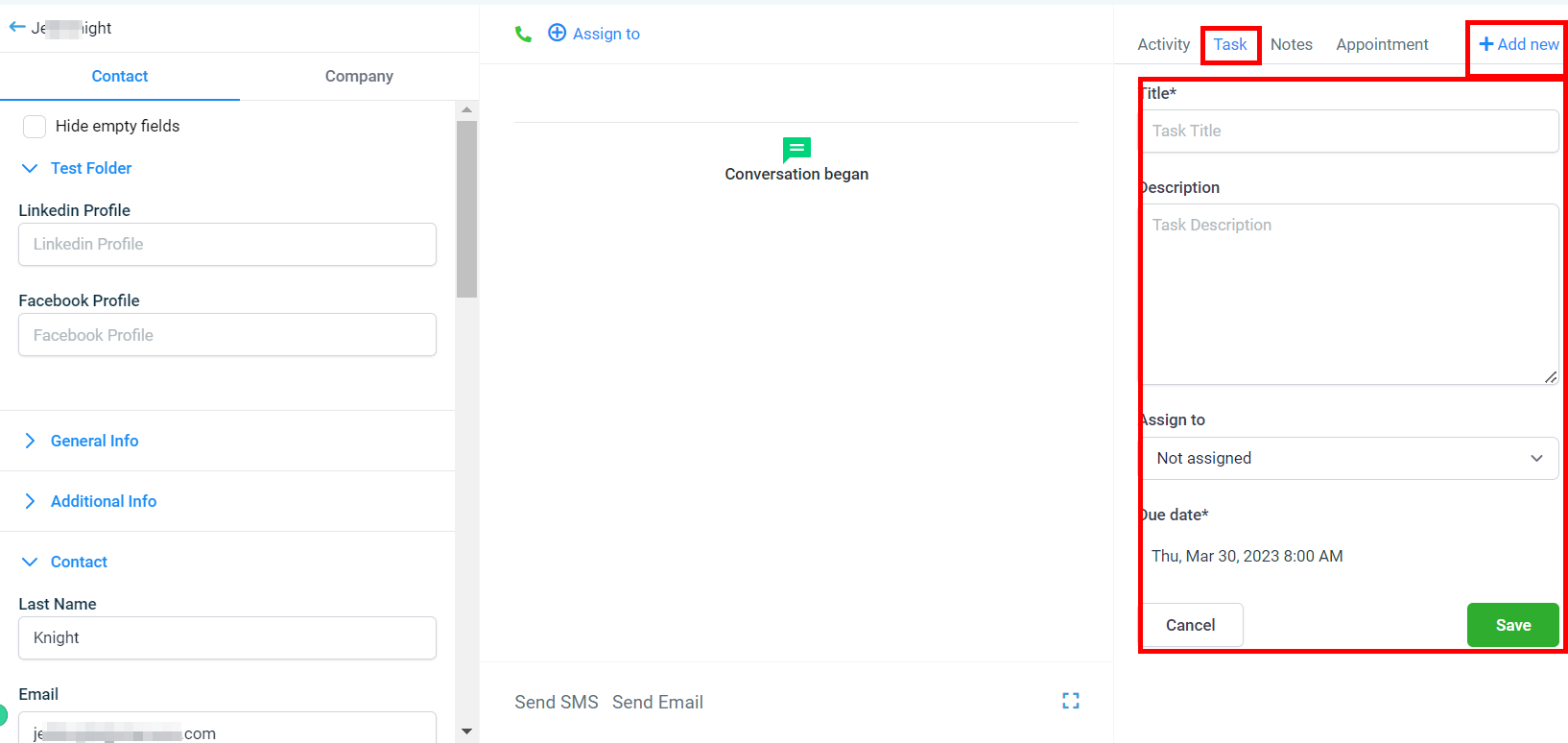Click the green conversation chat bubble icon
Image resolution: width=1568 pixels, height=743 pixels.
click(796, 150)
